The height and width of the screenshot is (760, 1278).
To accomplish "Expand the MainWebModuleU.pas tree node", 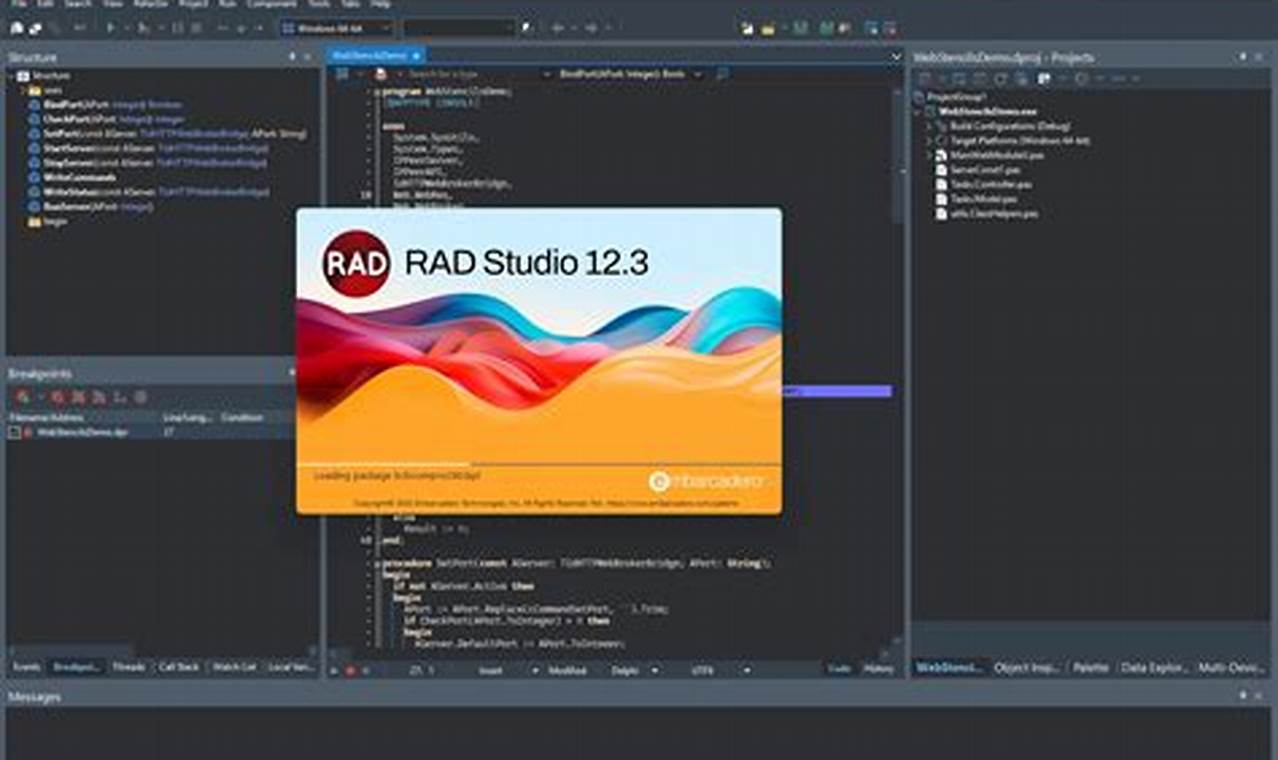I will [929, 155].
